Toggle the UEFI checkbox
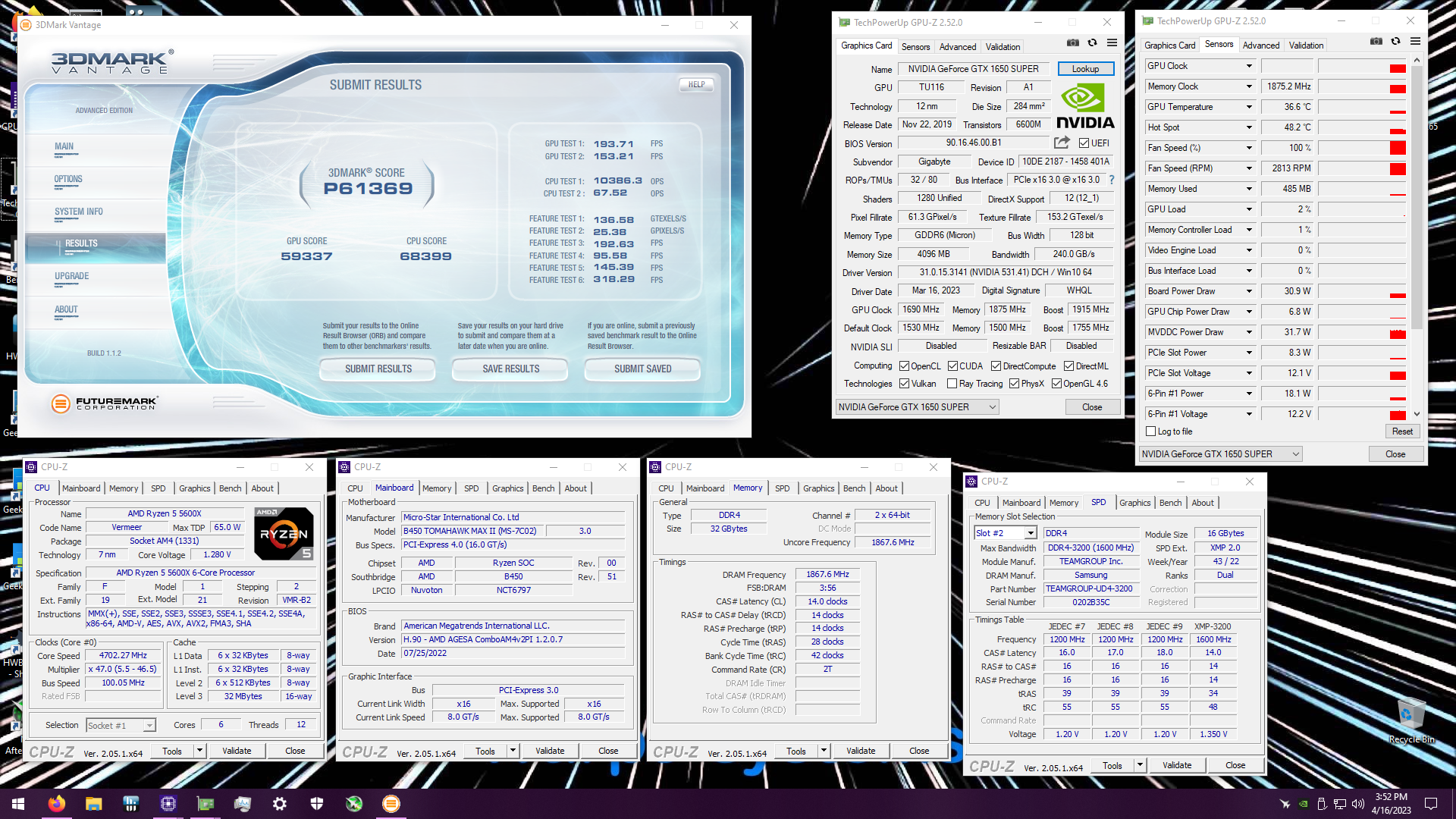This screenshot has width=1456, height=819. point(1084,143)
